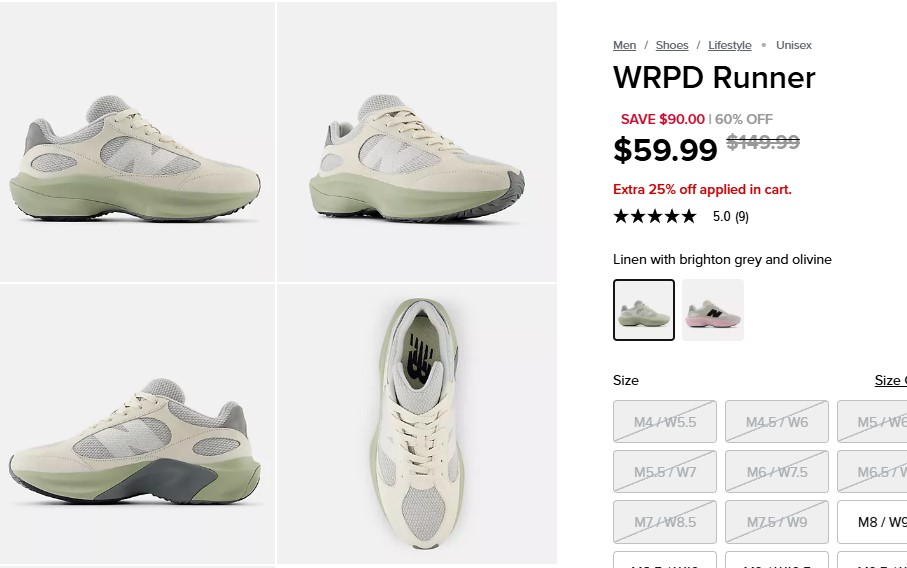Open the side-view shoe image
This screenshot has height=568, width=907.
point(137,141)
